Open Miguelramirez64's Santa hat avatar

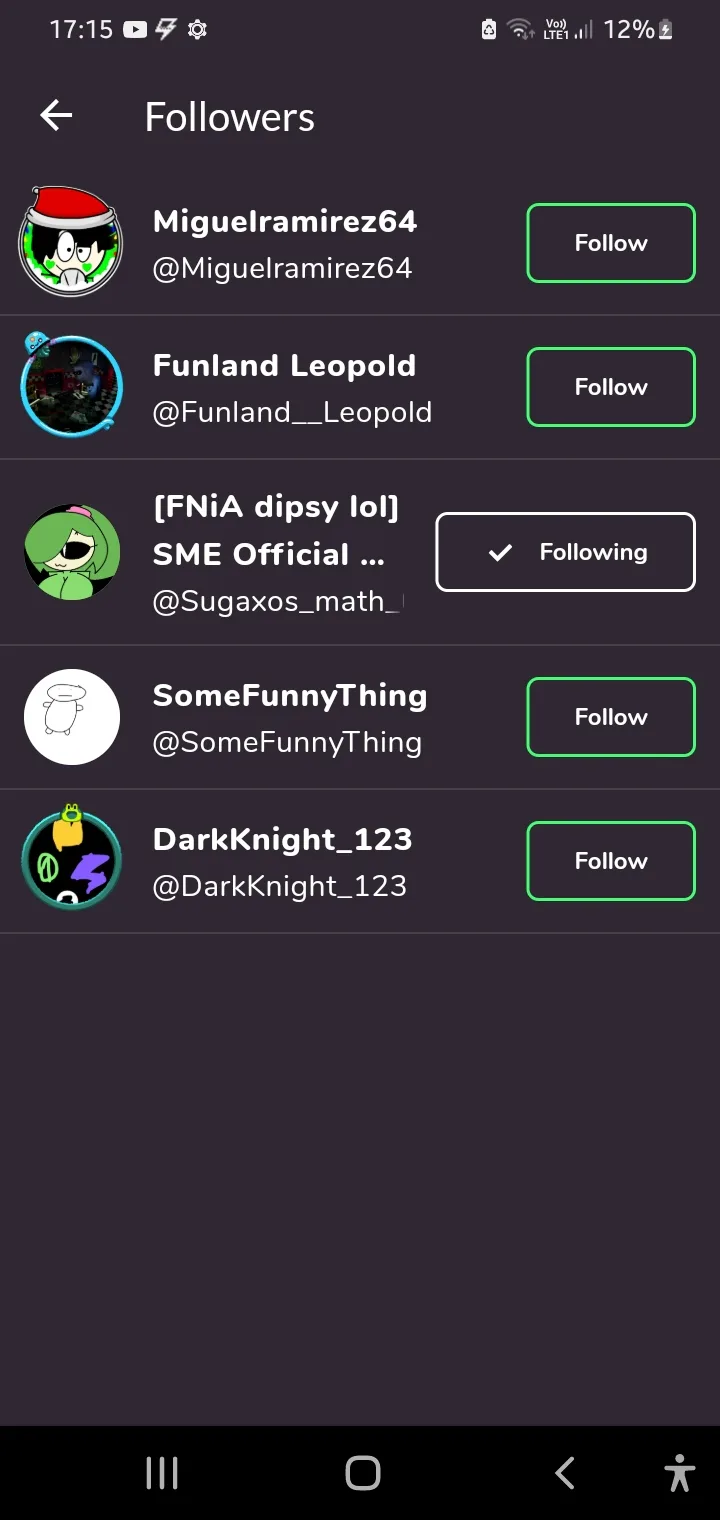[x=71, y=243]
